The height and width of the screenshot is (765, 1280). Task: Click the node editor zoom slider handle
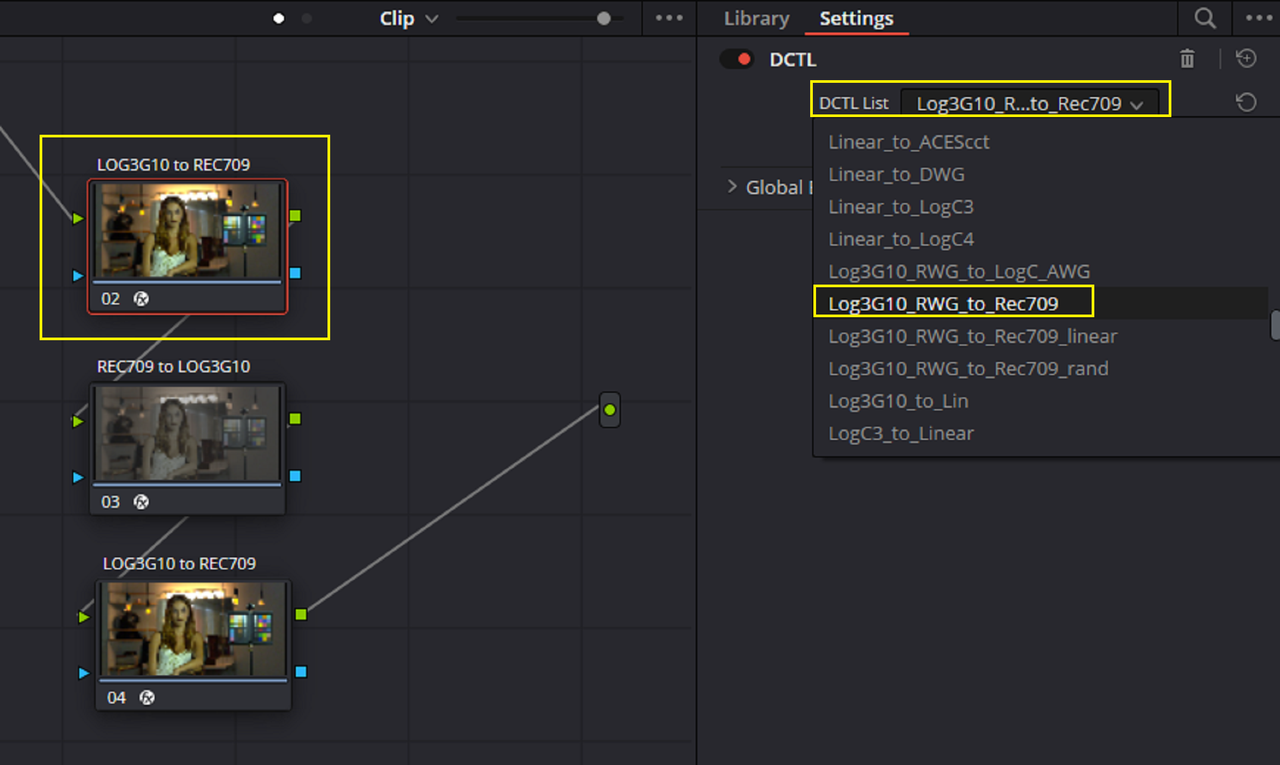click(604, 18)
